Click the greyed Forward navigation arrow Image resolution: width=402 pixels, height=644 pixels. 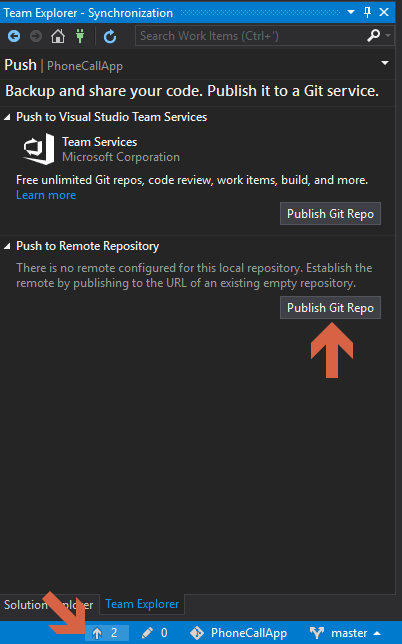coord(36,36)
